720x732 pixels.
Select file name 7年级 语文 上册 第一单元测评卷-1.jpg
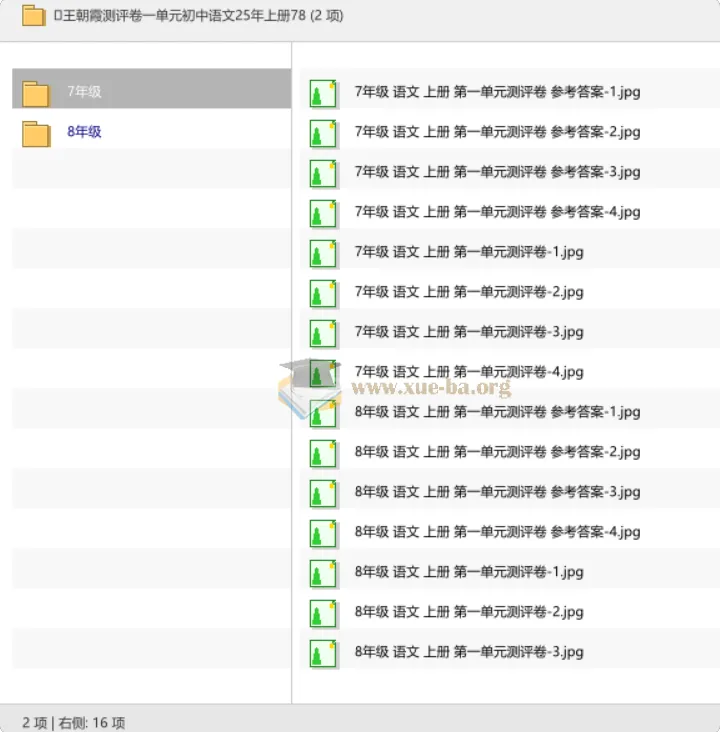[x=469, y=252]
